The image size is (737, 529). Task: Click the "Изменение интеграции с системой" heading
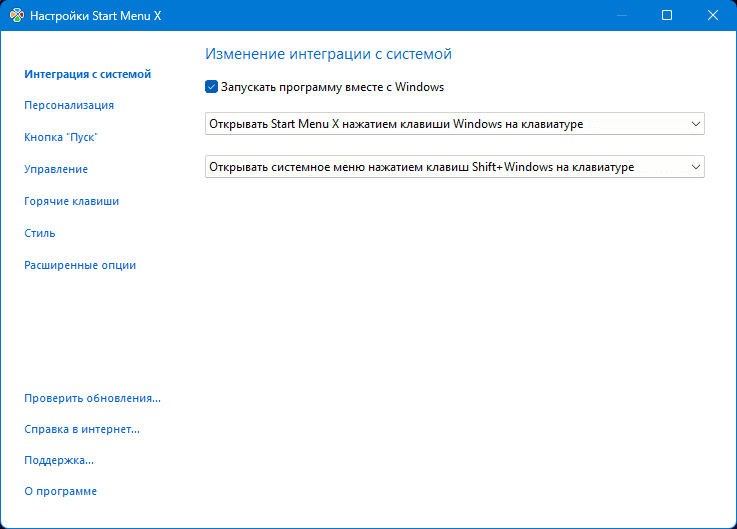point(329,54)
